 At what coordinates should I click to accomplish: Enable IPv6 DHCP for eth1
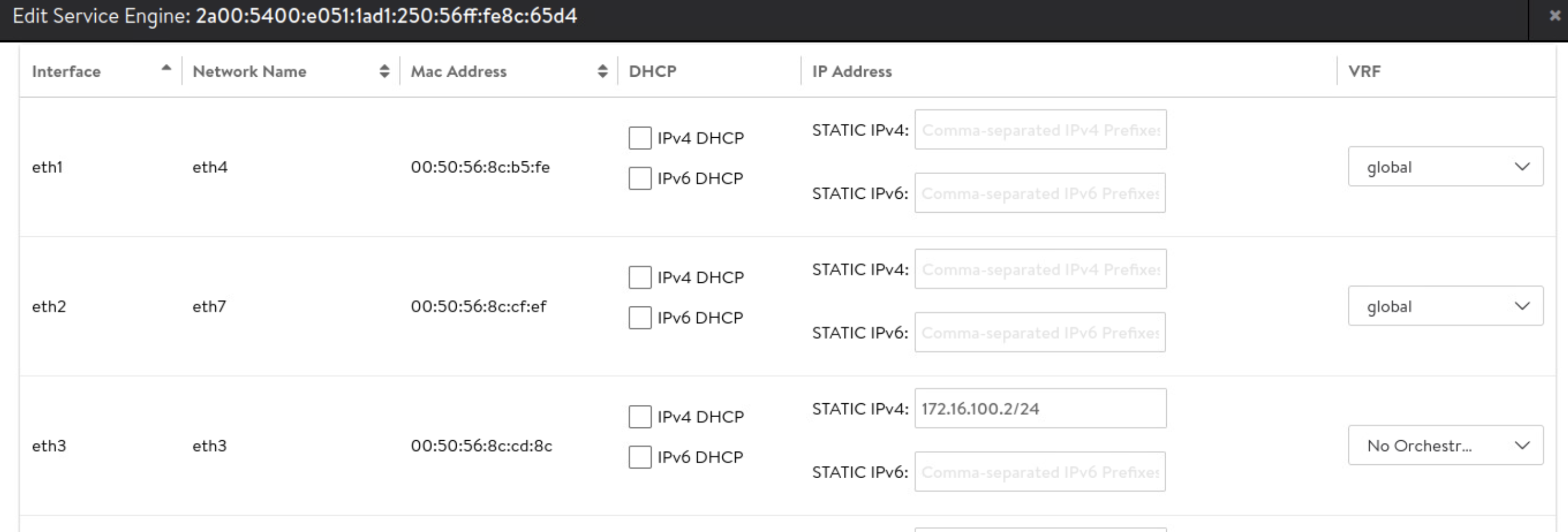coord(640,179)
